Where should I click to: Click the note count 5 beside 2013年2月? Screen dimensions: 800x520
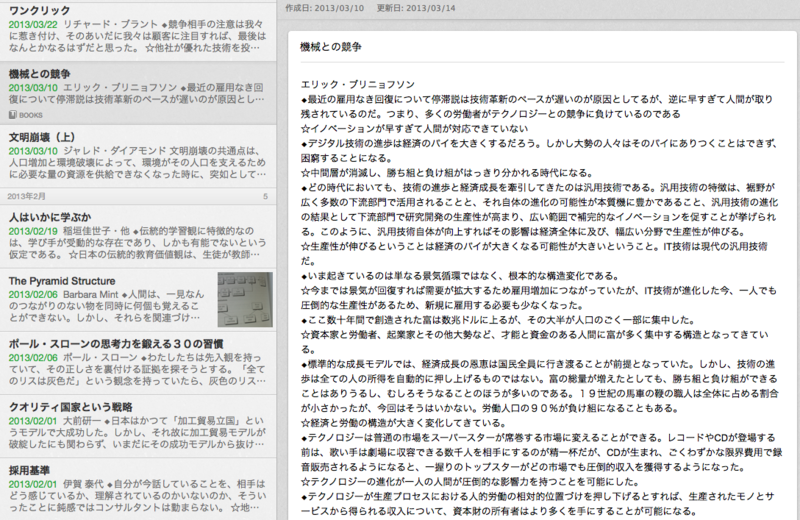click(265, 196)
